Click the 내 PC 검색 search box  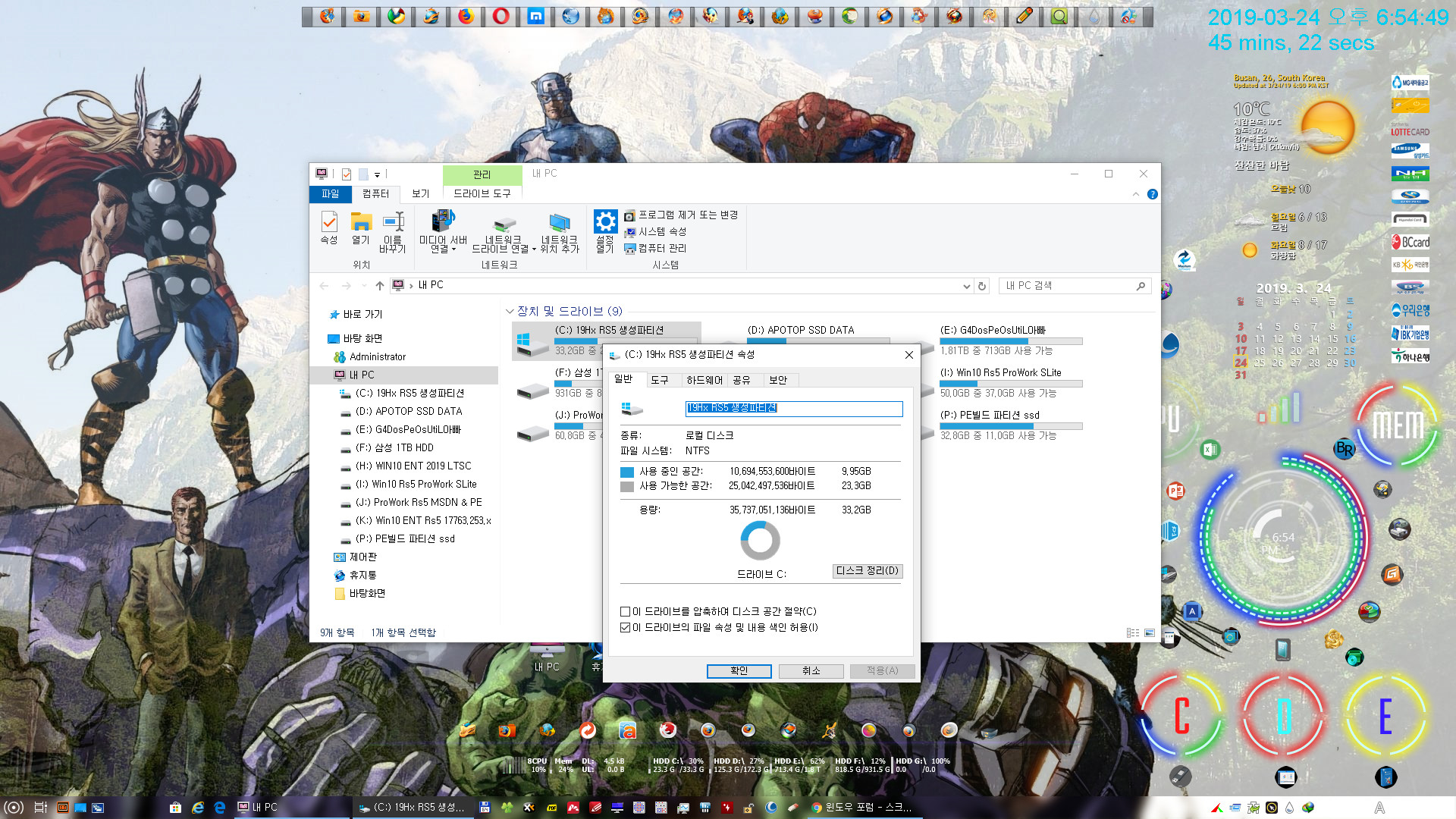(1075, 286)
